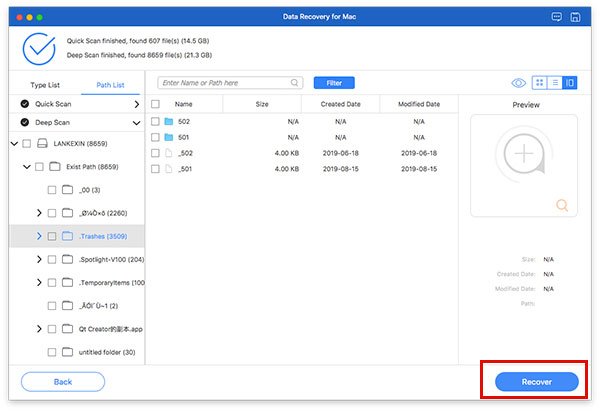Click the 4.00 KB size of _502
Image resolution: width=600 pixels, height=411 pixels.
287,153
